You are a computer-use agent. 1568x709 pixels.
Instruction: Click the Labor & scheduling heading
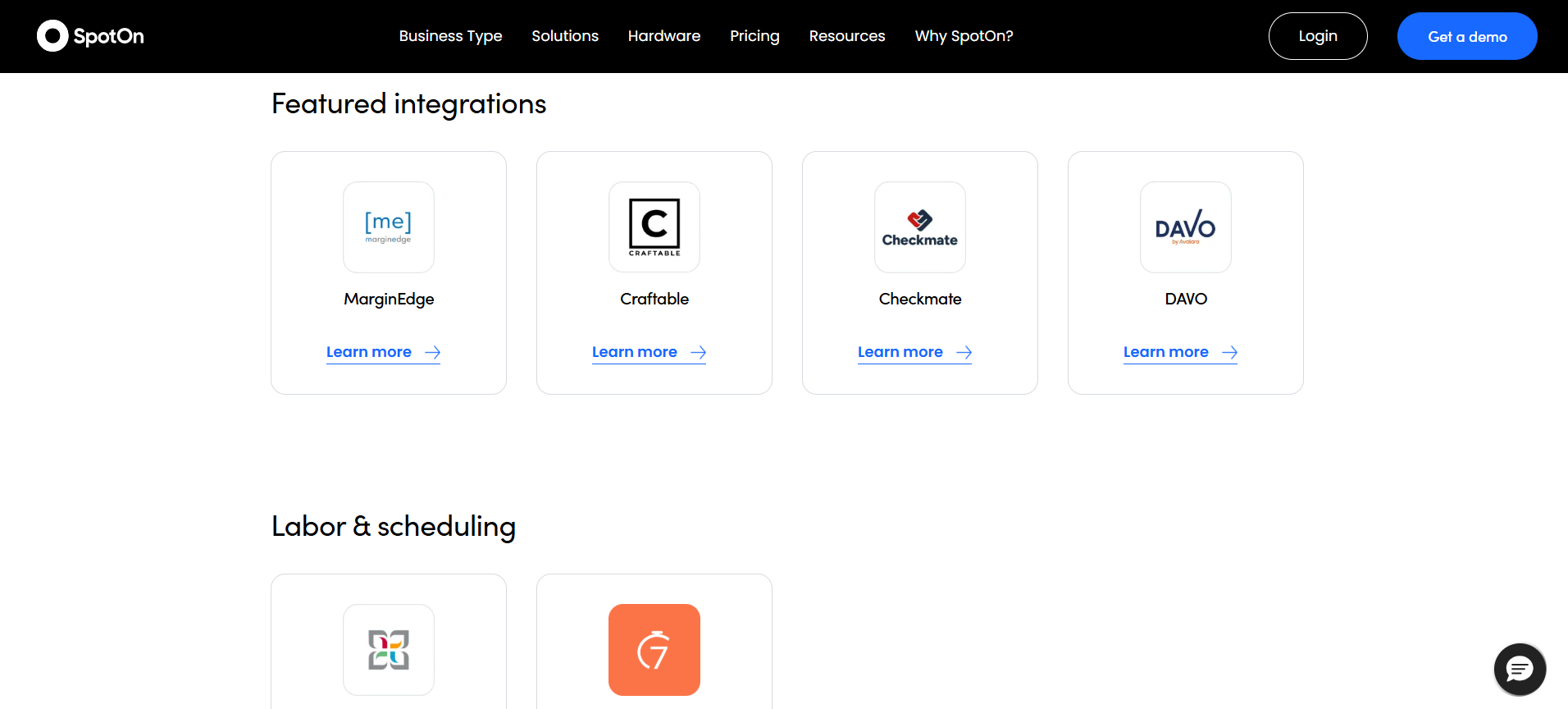(x=394, y=526)
